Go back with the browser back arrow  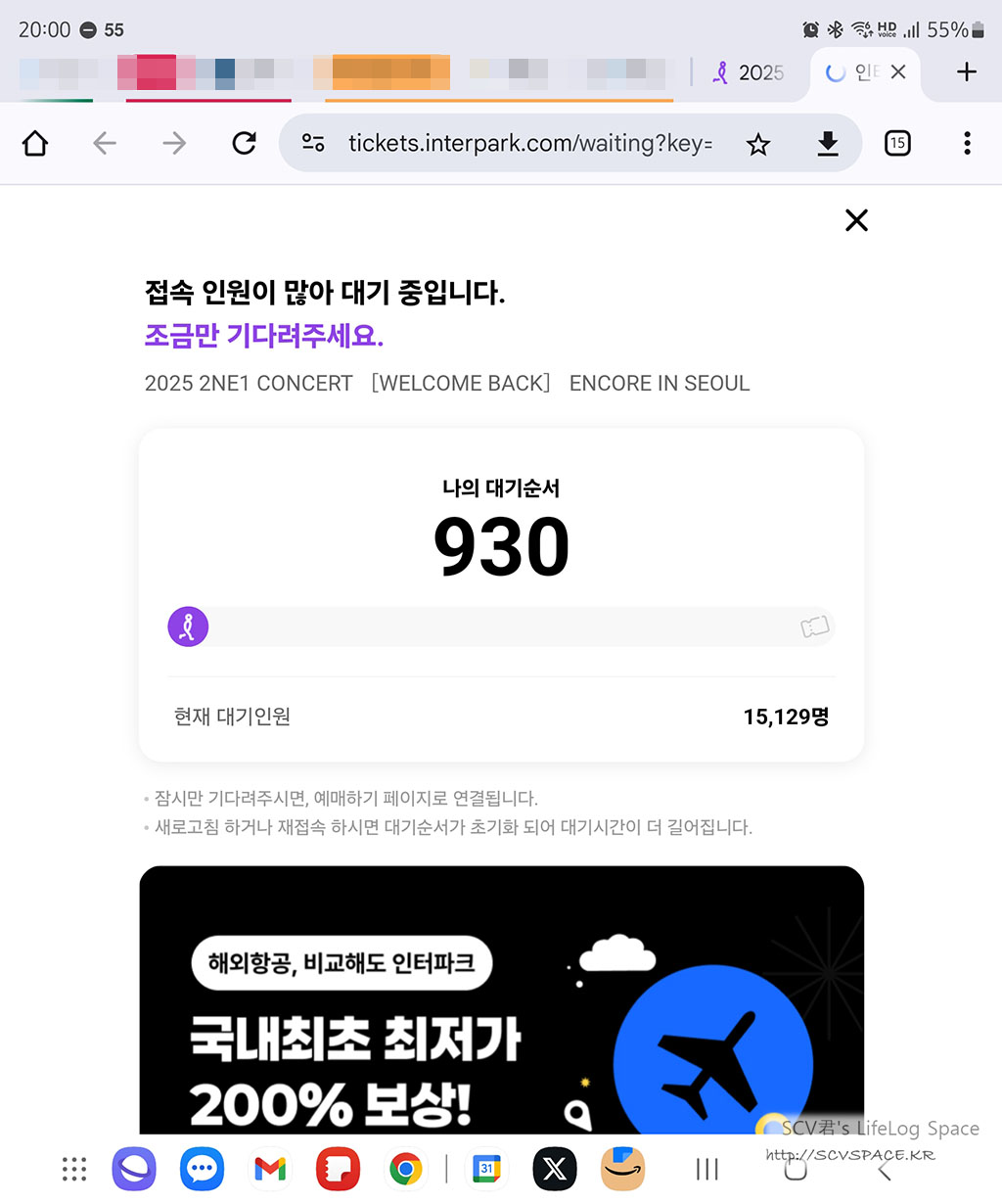pyautogui.click(x=105, y=144)
